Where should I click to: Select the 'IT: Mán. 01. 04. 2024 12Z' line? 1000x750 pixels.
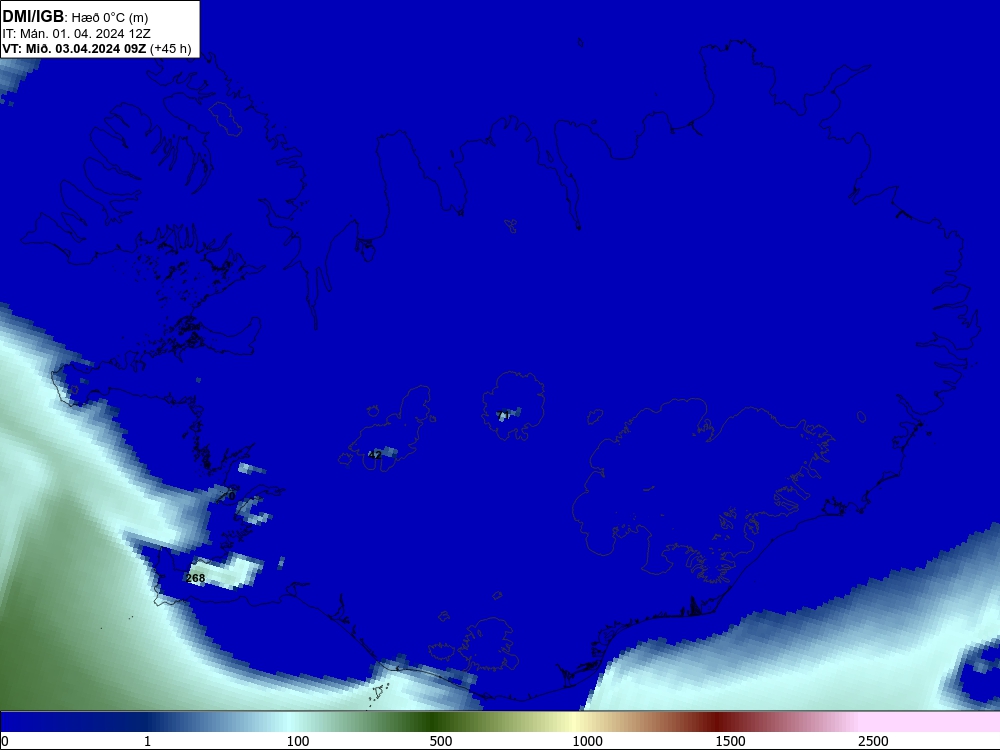77,34
